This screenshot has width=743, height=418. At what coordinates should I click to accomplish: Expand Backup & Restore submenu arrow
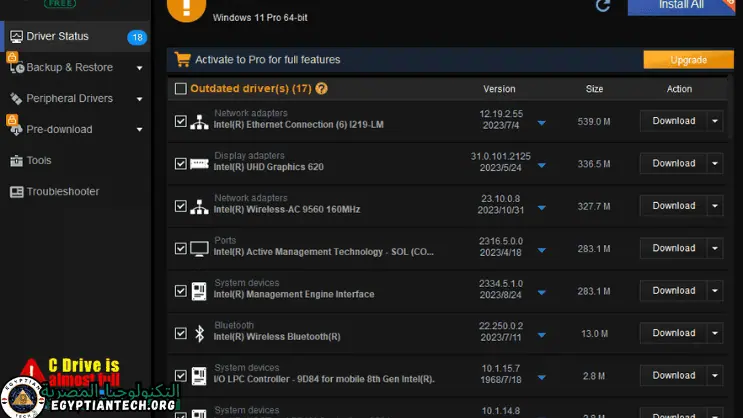pos(139,68)
